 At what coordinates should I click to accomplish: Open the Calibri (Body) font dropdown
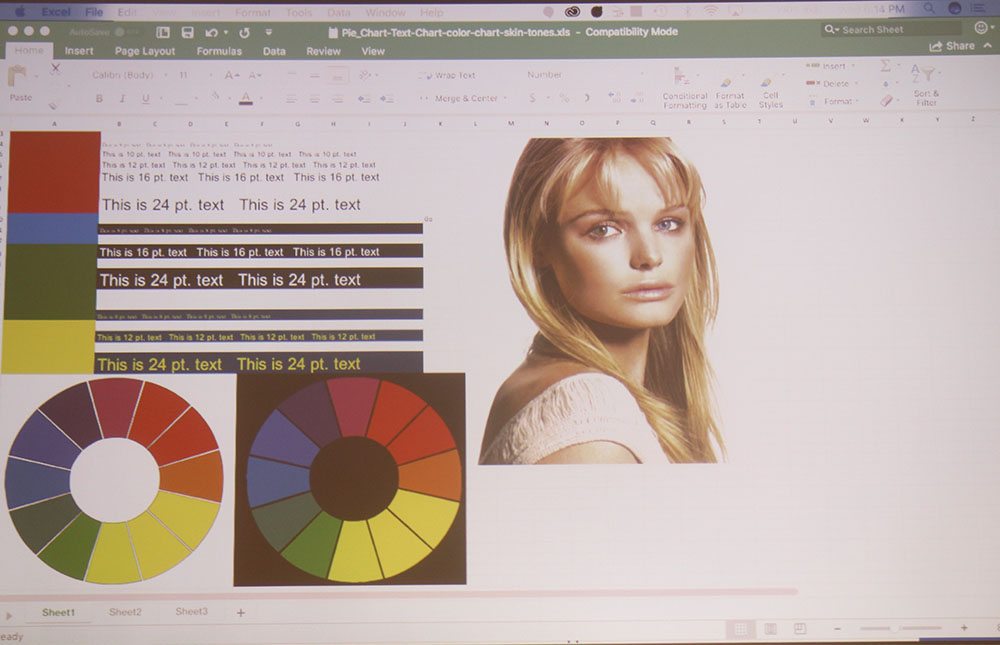point(123,75)
